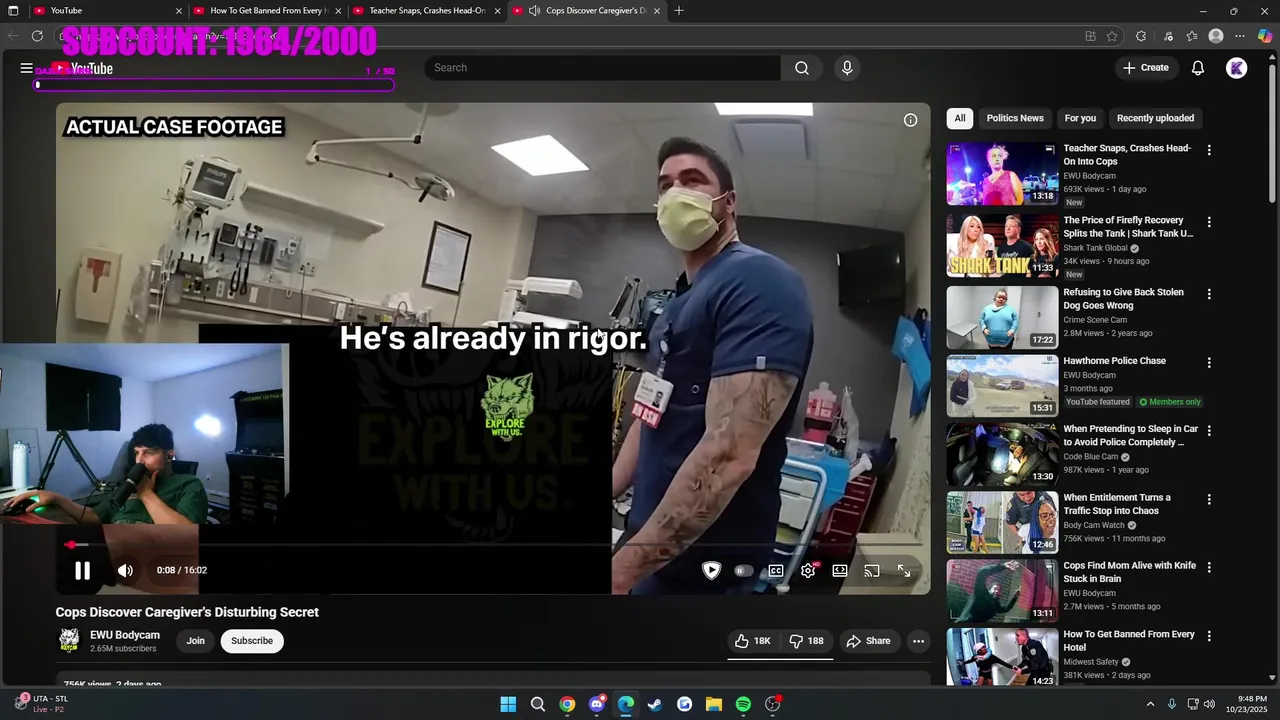The image size is (1280, 720).
Task: Open more actions menu beside Share
Action: pos(918,641)
